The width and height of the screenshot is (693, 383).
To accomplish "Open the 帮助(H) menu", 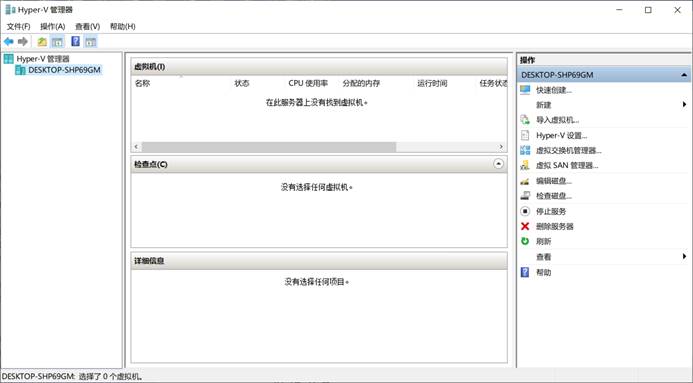I will (x=122, y=27).
